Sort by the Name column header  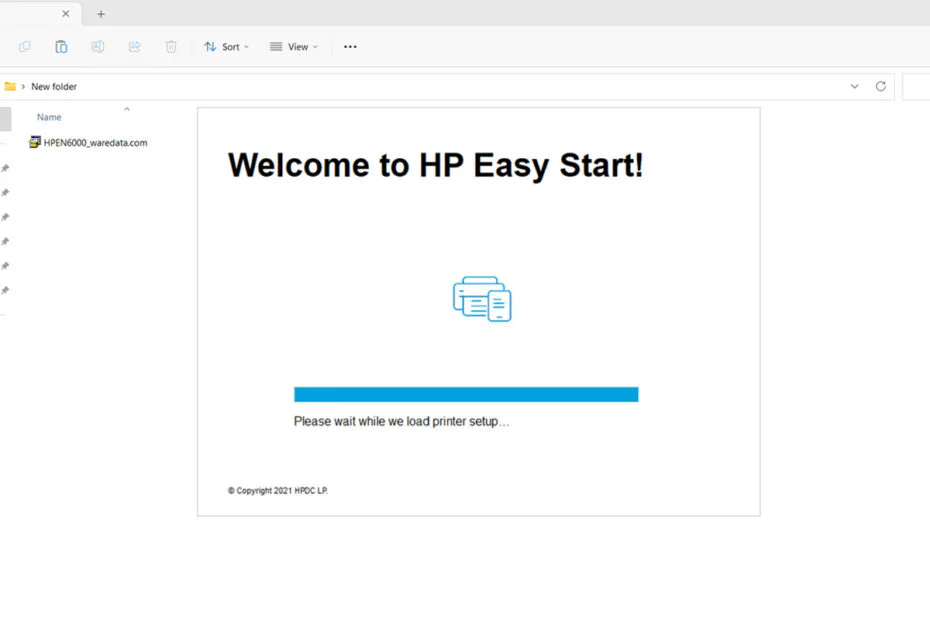pos(49,117)
